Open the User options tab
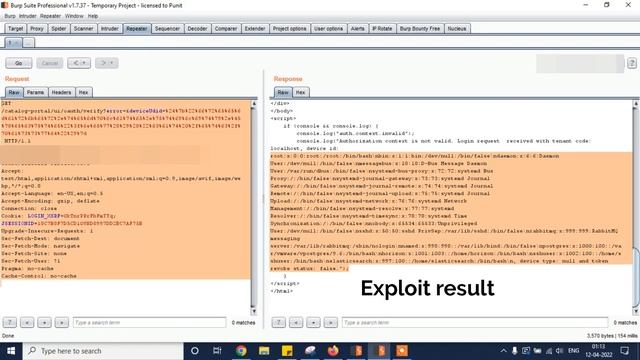Image resolution: width=640 pixels, height=360 pixels. tap(328, 29)
